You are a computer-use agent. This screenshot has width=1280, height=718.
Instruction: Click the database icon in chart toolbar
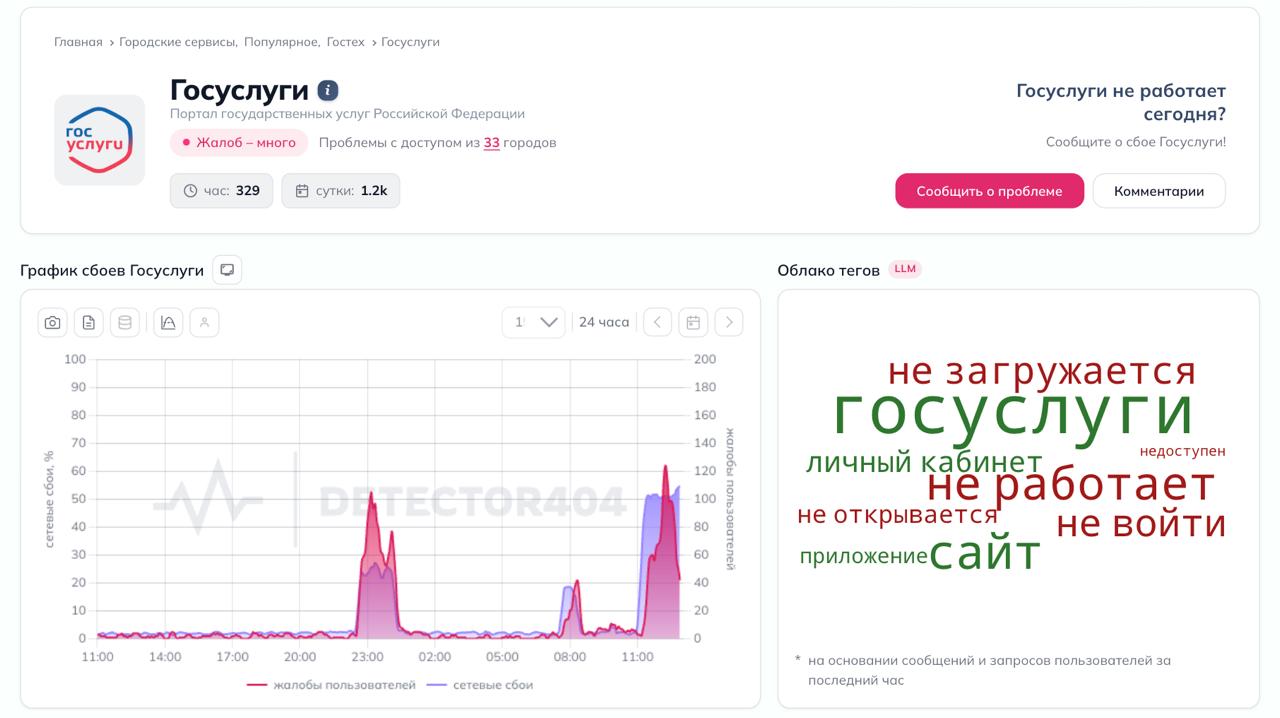point(125,322)
